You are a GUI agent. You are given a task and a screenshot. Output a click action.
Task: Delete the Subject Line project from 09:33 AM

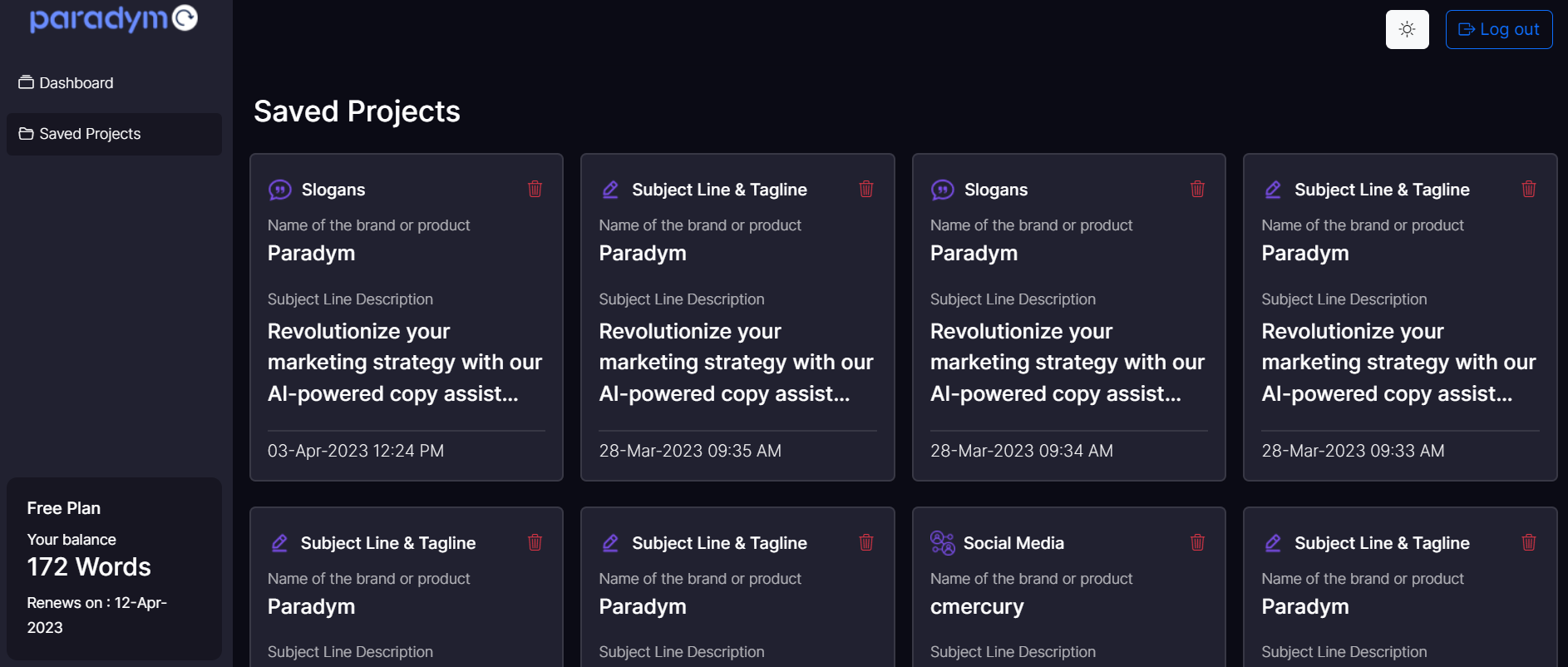tap(1528, 190)
